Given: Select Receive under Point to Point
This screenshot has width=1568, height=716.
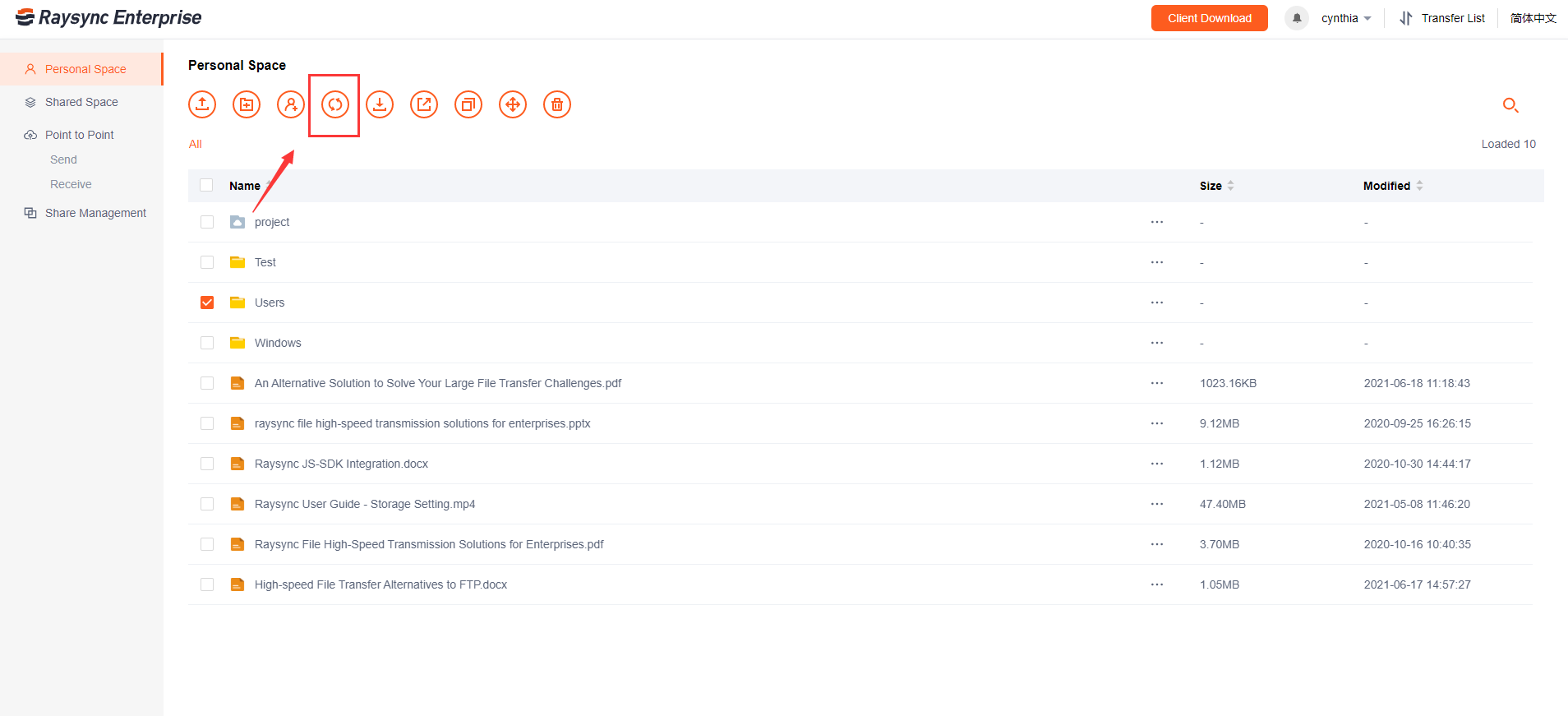Looking at the screenshot, I should [x=71, y=184].
